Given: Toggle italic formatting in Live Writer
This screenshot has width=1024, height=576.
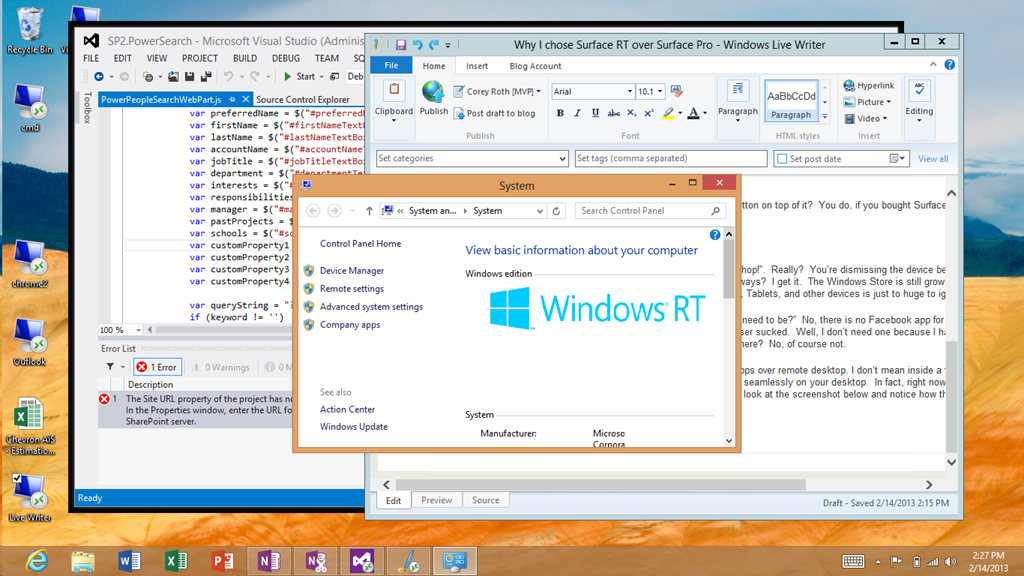Looking at the screenshot, I should pos(577,113).
